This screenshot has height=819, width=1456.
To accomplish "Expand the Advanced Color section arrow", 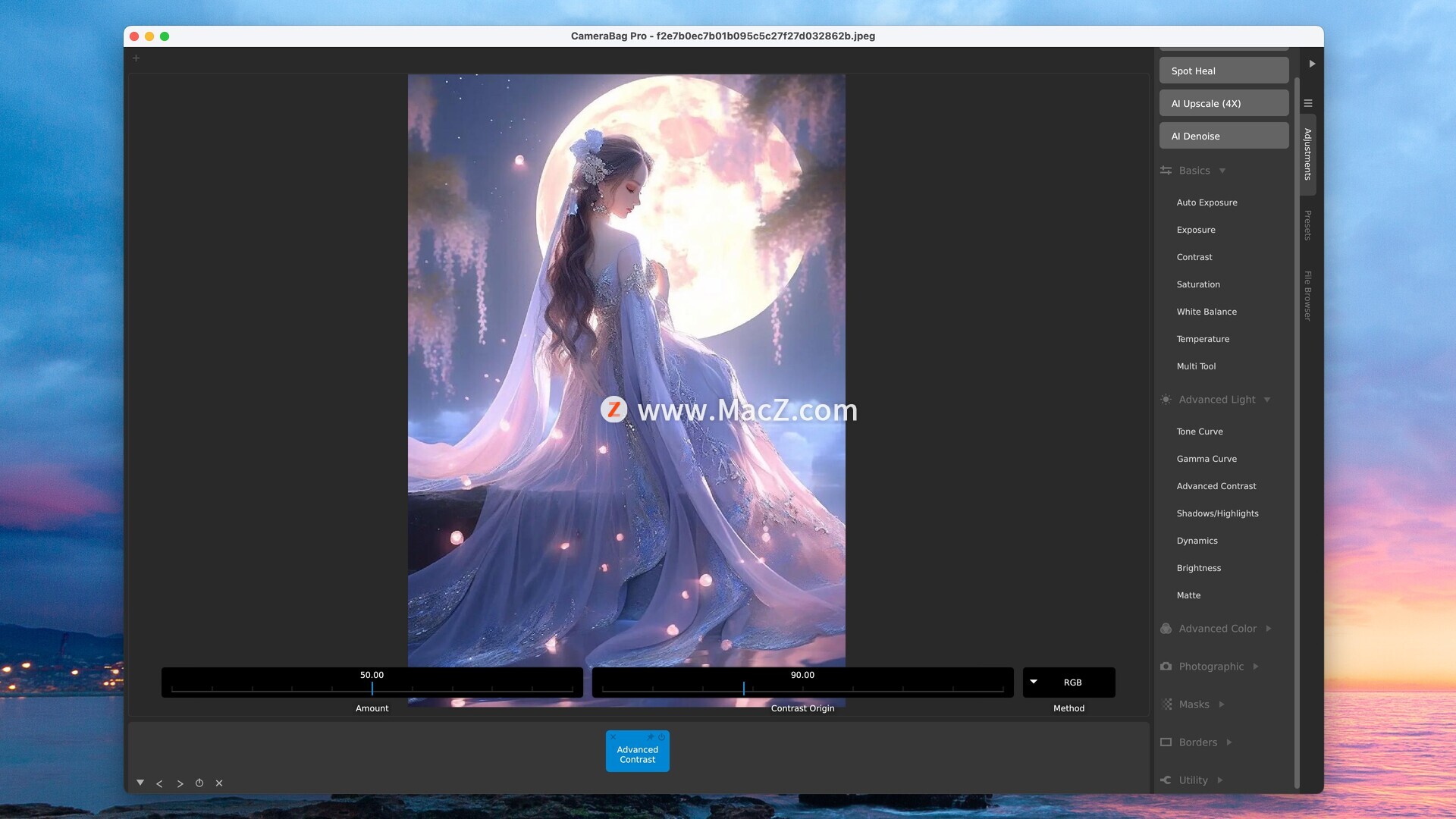I will pyautogui.click(x=1269, y=629).
